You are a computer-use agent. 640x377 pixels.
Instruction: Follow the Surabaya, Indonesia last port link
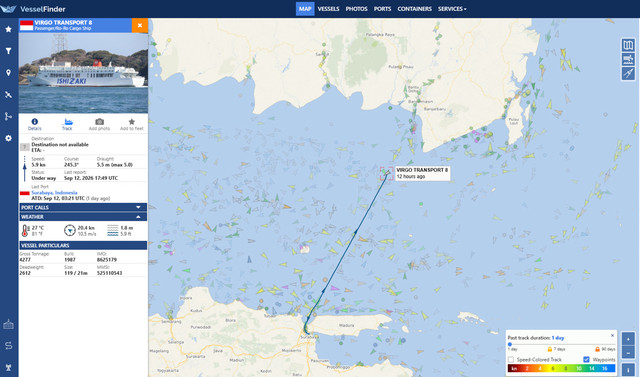click(x=54, y=193)
